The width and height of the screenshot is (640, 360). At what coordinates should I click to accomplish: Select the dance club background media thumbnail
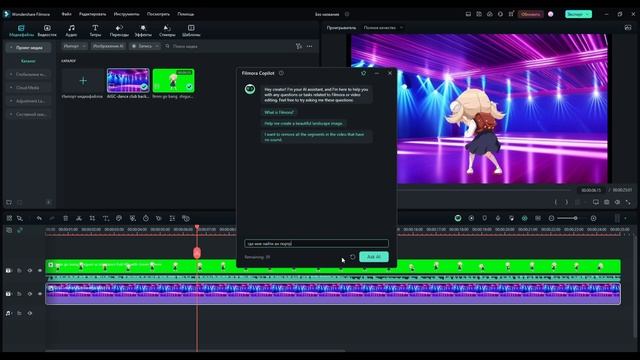click(x=128, y=80)
